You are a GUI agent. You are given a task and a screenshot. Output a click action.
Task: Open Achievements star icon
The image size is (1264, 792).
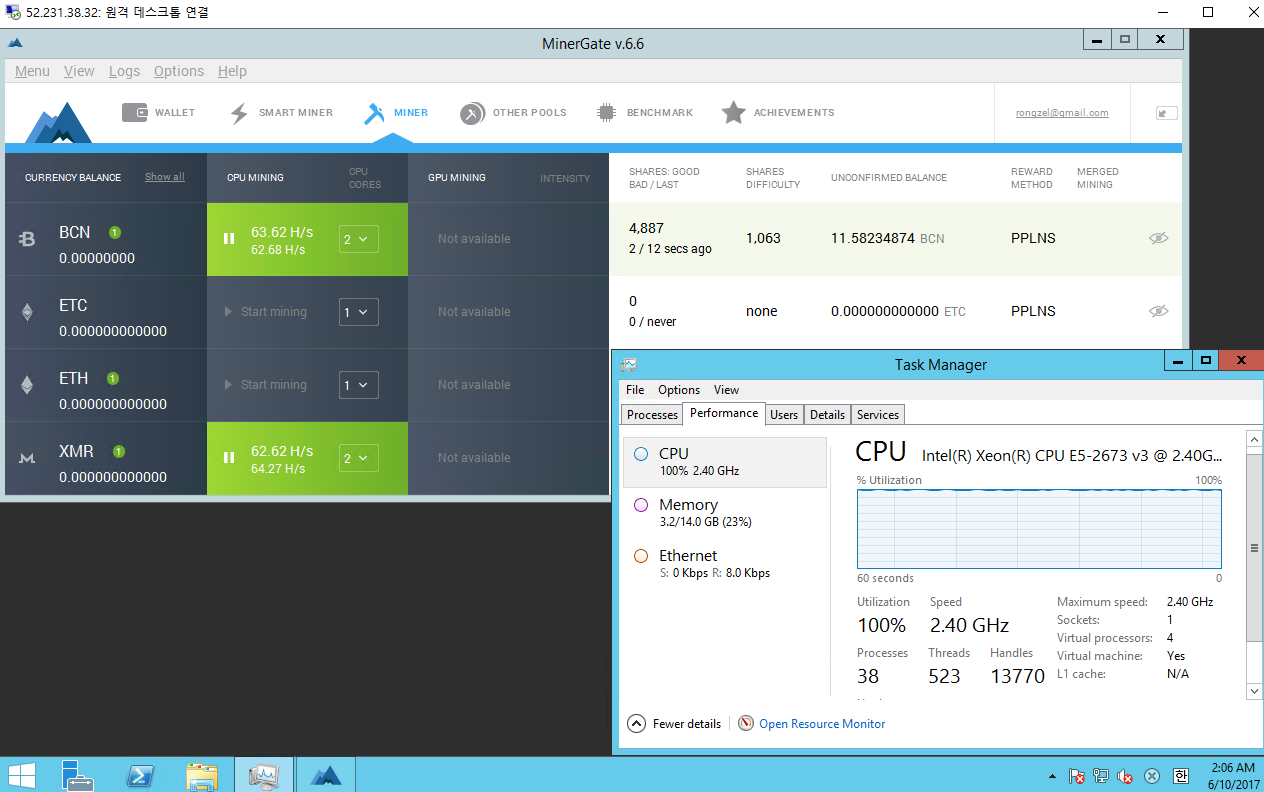coord(734,113)
